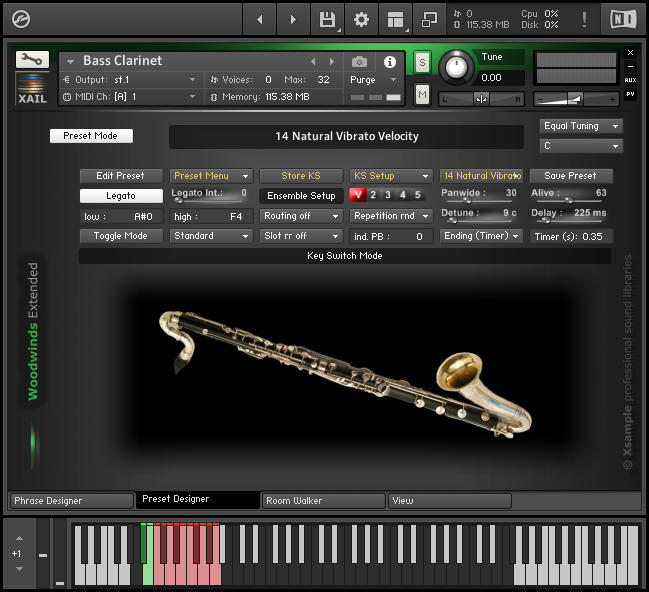Click the AUX button

click(630, 80)
